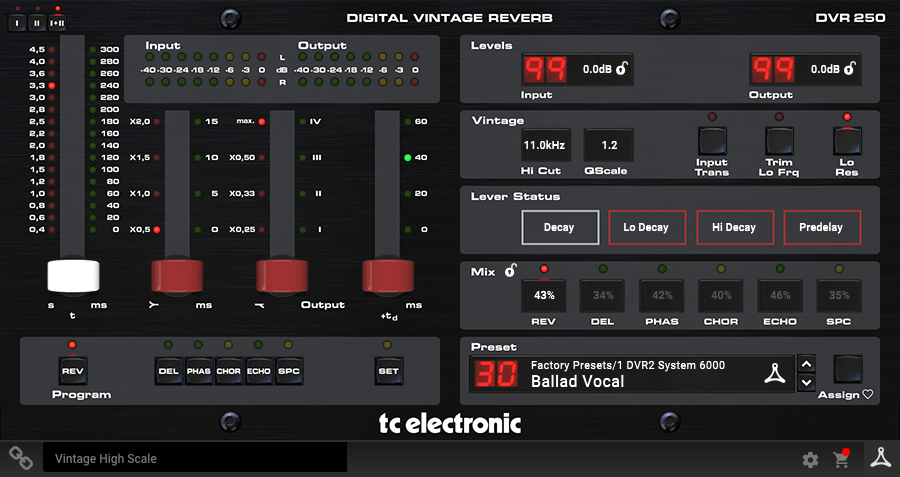Click the SET button
Image resolution: width=900 pixels, height=477 pixels.
pyautogui.click(x=389, y=371)
